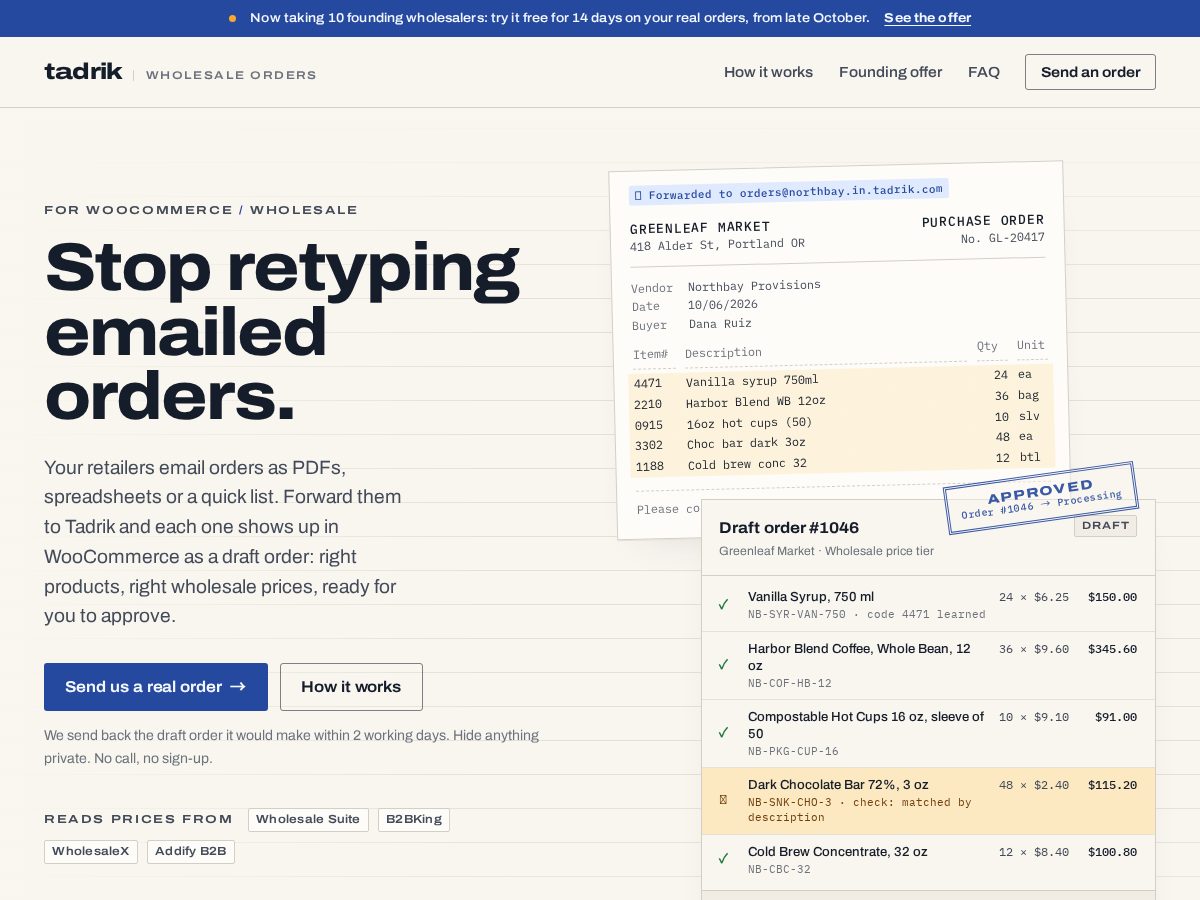The width and height of the screenshot is (1200, 900).
Task: Click 'NB-SYR-VAN-750 · code 4471 learned' SKU line
Action: 867,614
